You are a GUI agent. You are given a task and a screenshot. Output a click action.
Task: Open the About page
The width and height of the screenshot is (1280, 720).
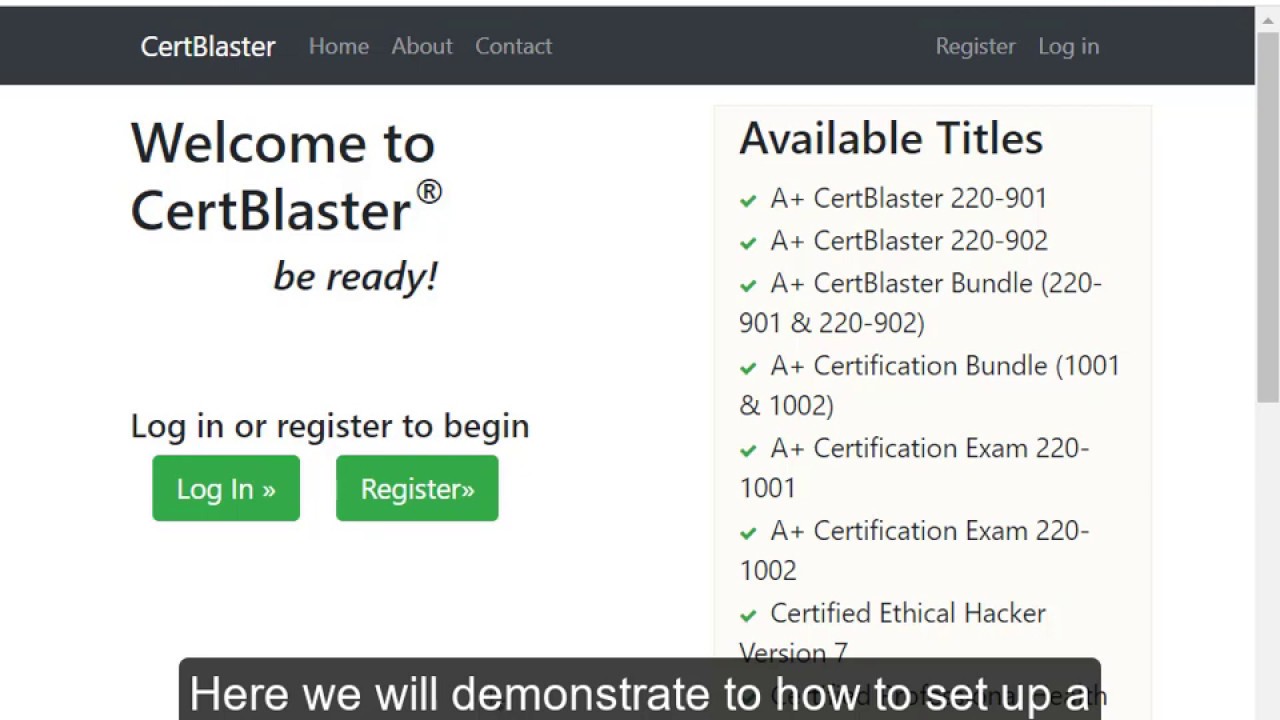422,46
